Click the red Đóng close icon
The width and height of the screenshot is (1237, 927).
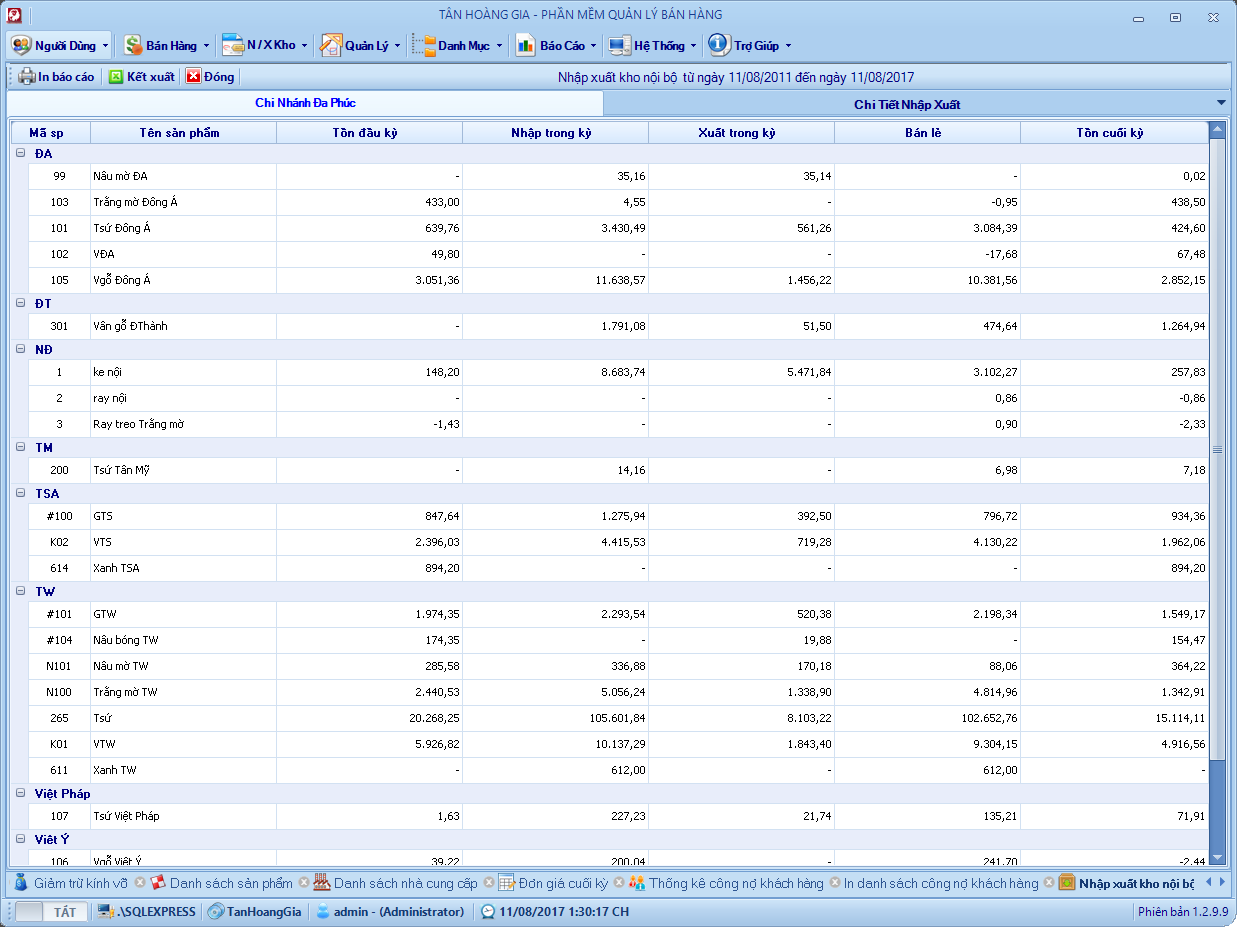(x=194, y=77)
